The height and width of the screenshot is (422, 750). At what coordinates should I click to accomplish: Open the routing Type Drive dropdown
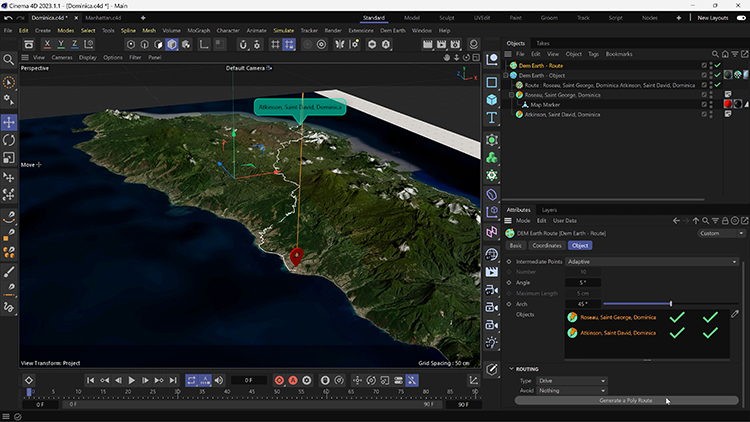[x=572, y=381]
